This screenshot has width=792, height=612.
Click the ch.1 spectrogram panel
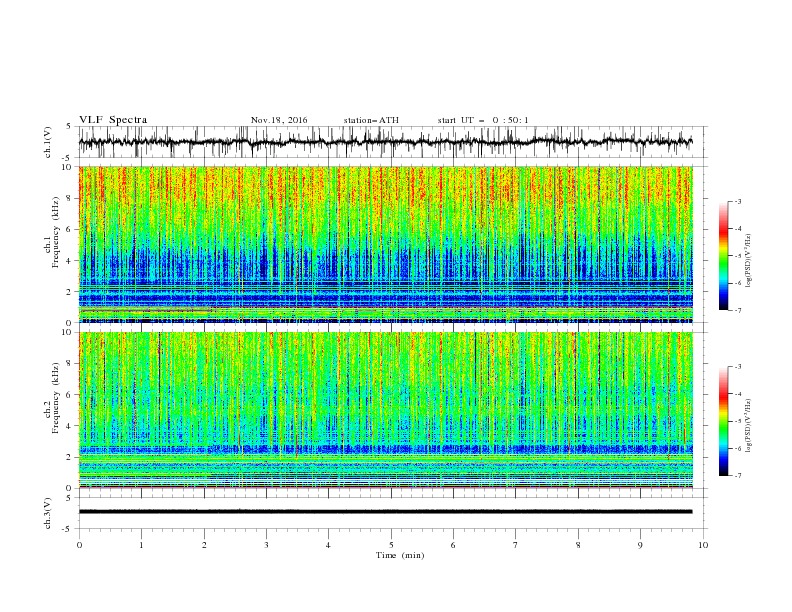coord(385,244)
